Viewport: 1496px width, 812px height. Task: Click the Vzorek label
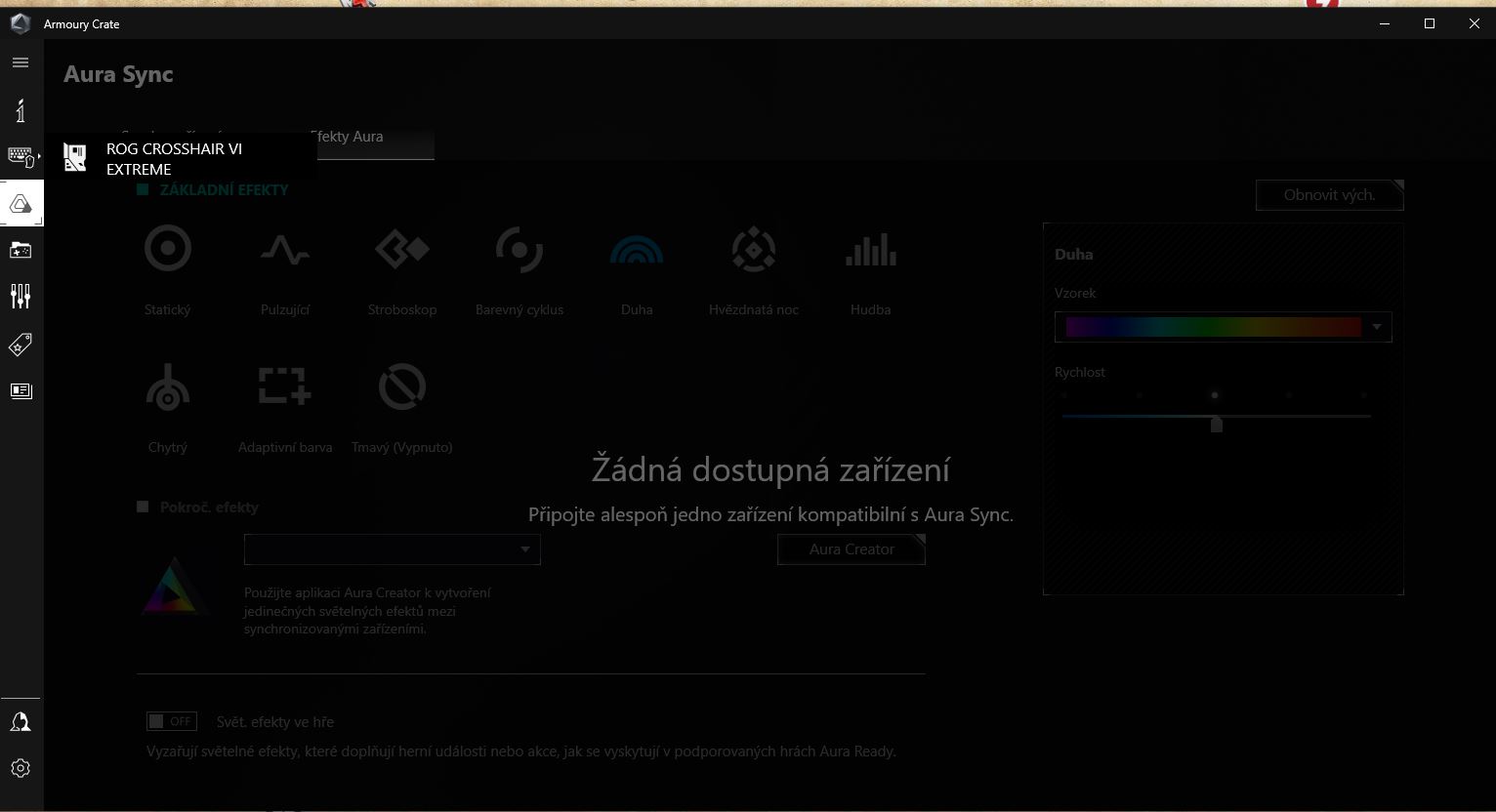[x=1075, y=293]
